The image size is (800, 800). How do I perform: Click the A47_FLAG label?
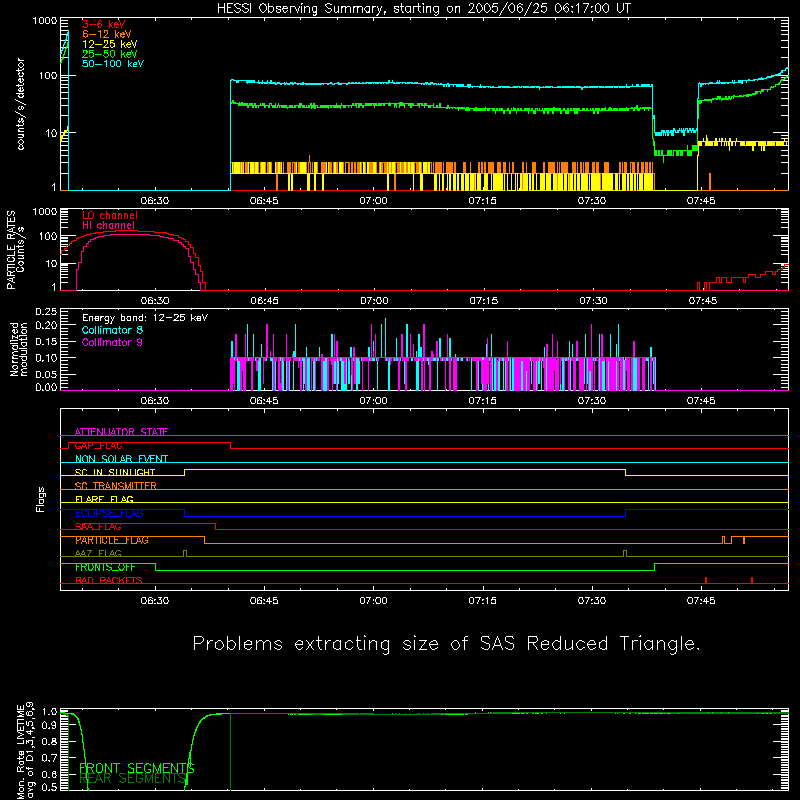98,553
